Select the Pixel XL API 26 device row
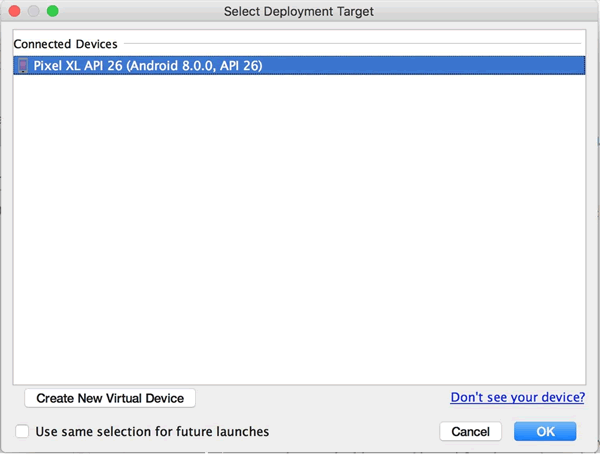This screenshot has width=600, height=454. click(299, 65)
